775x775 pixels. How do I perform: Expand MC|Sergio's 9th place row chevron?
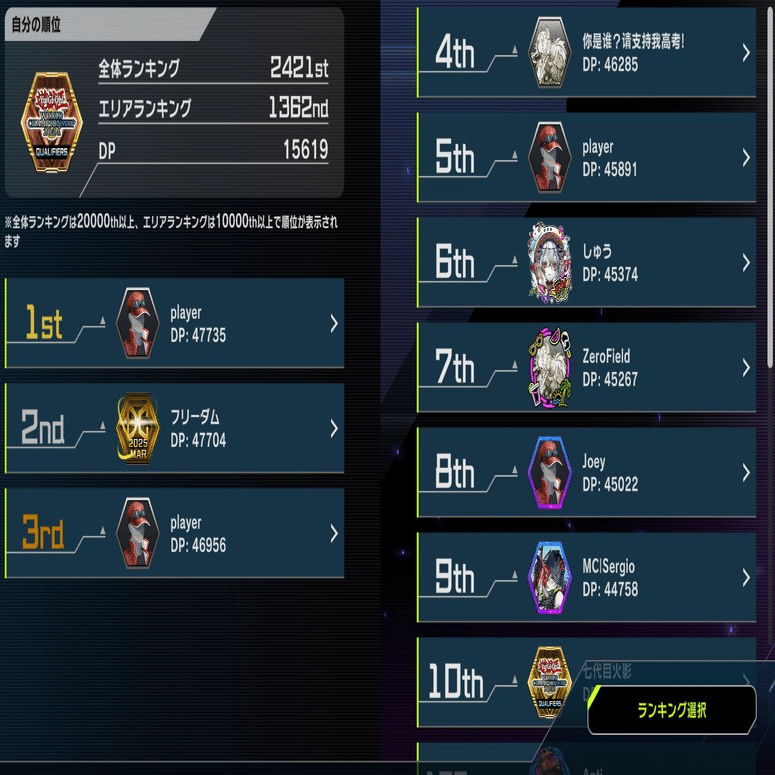tap(746, 577)
